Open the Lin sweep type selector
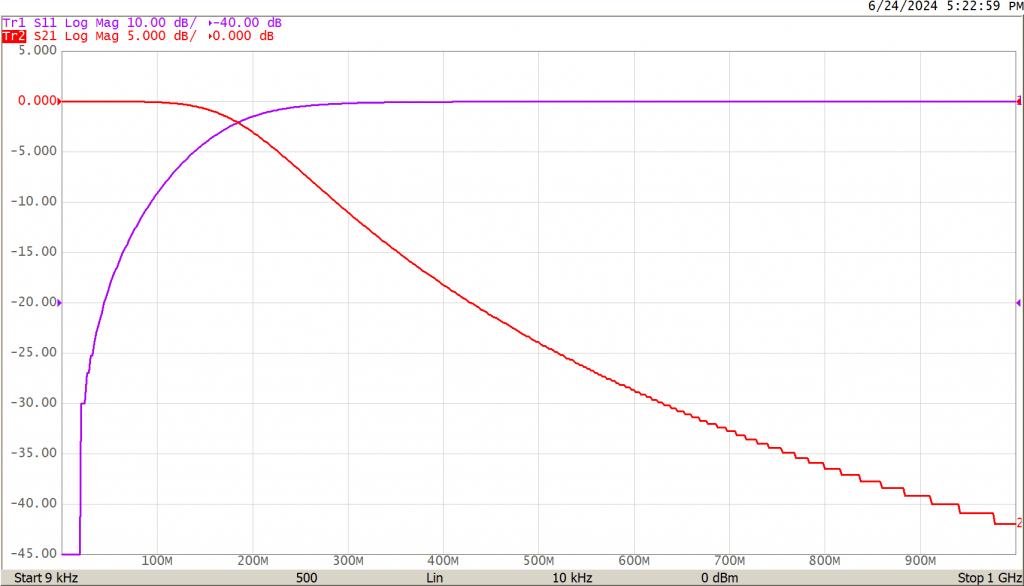Image resolution: width=1024 pixels, height=586 pixels. (x=436, y=578)
